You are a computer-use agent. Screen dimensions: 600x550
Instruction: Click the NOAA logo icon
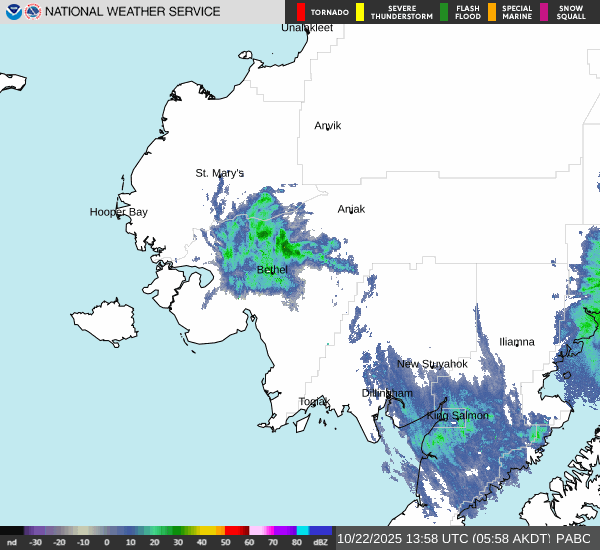point(14,12)
